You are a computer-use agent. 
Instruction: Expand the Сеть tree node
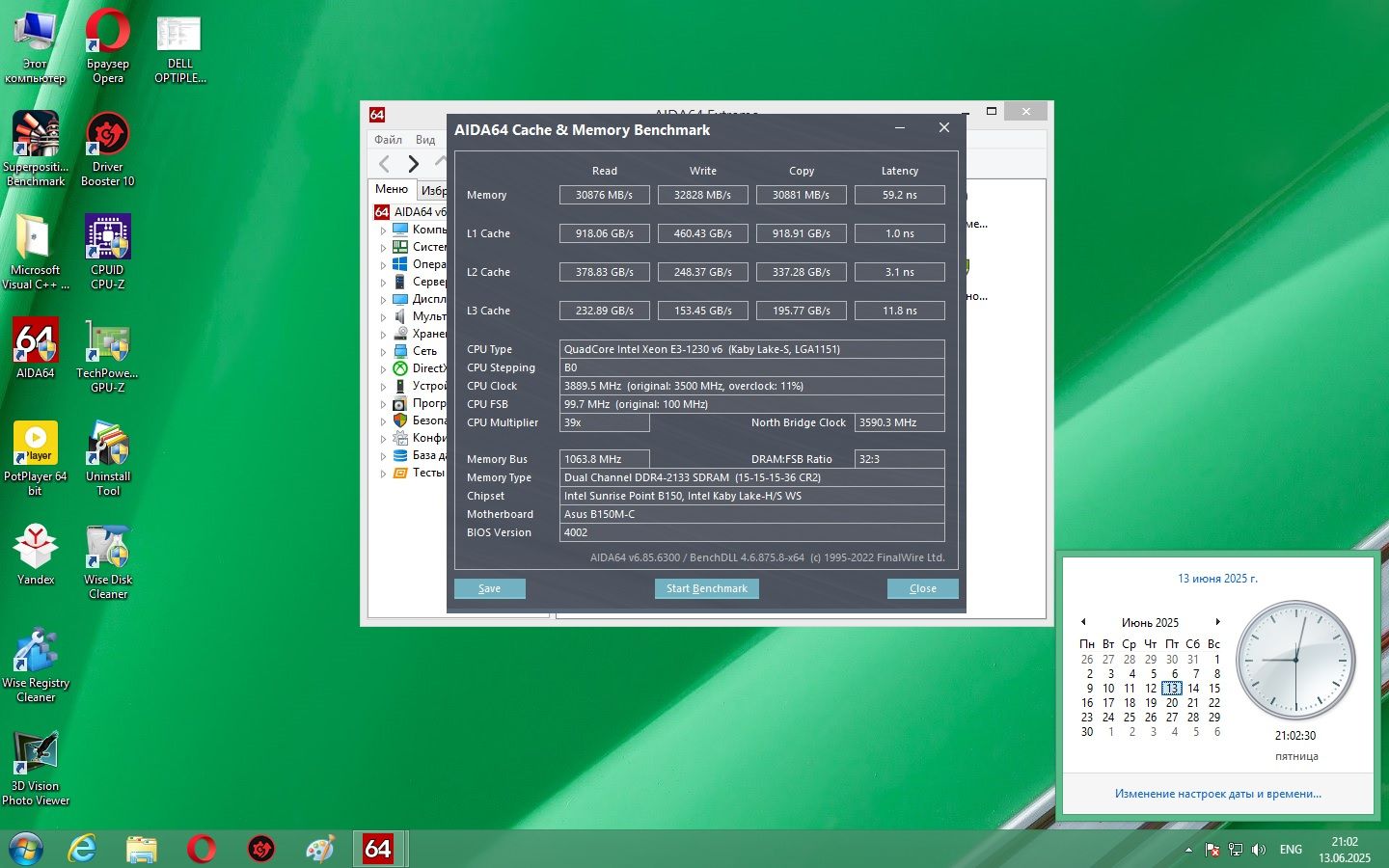(383, 352)
